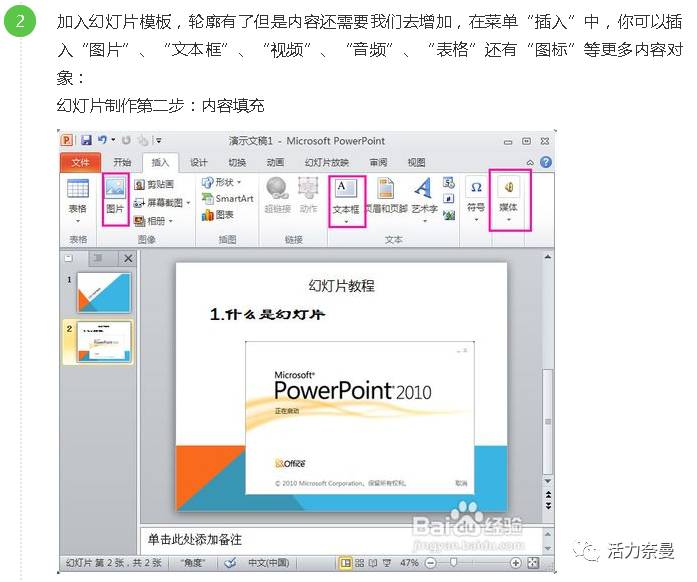Expand 文本框 dropdown arrow
The image size is (697, 582).
[x=346, y=221]
